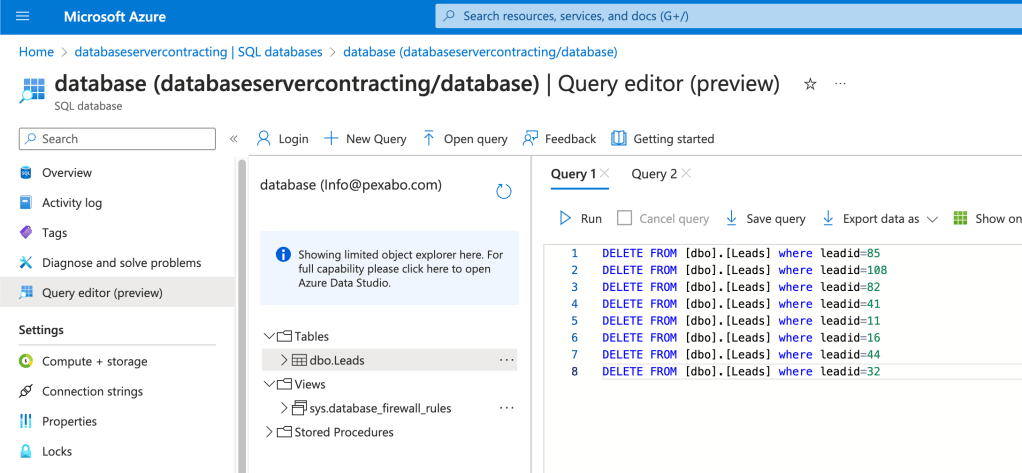This screenshot has width=1022, height=473.
Task: Open the Azure hamburger portal menu
Action: [23, 17]
